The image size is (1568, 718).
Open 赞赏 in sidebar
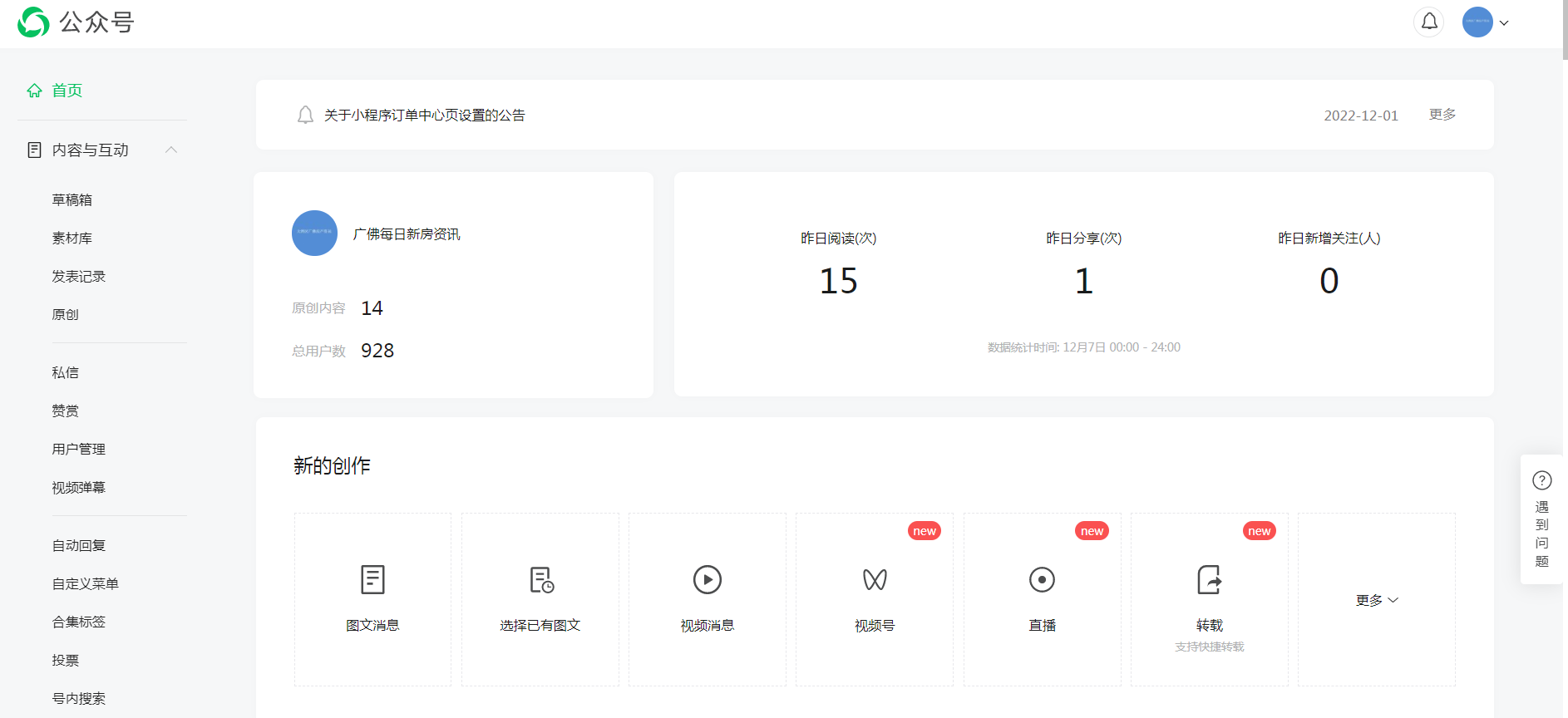tap(66, 411)
